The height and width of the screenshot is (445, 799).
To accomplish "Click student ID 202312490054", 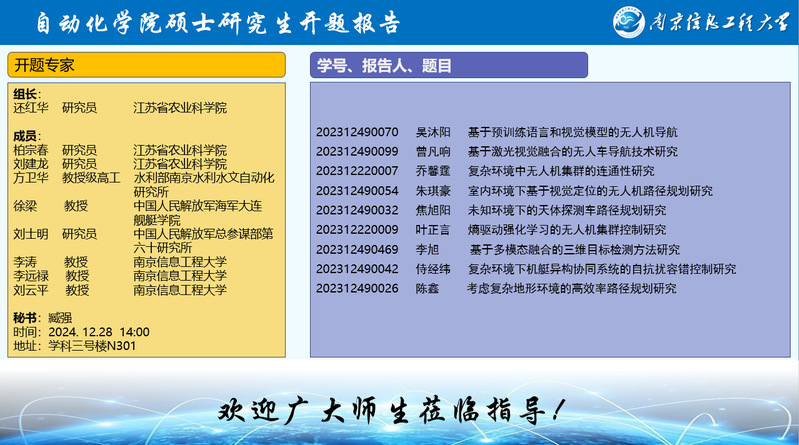I will (x=357, y=191).
